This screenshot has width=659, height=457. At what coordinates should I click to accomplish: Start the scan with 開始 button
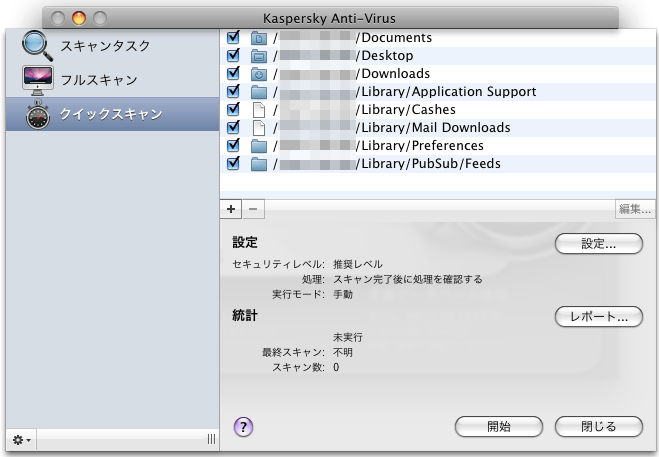pyautogui.click(x=499, y=427)
